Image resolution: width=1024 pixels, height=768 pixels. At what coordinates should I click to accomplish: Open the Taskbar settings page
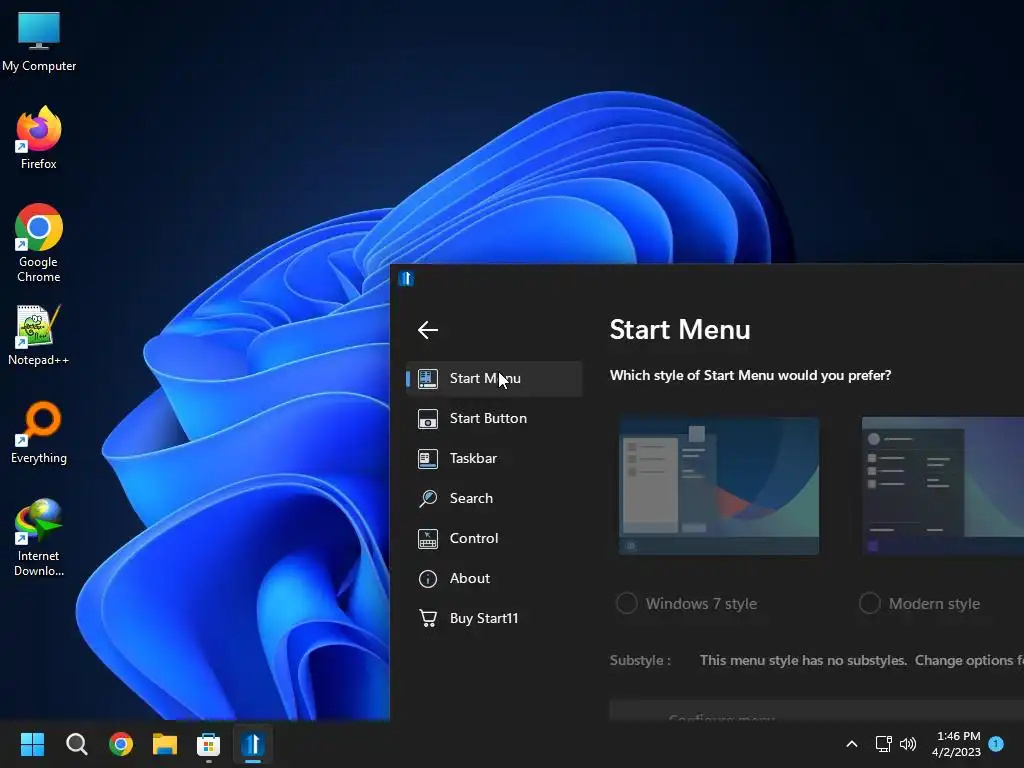point(494,458)
